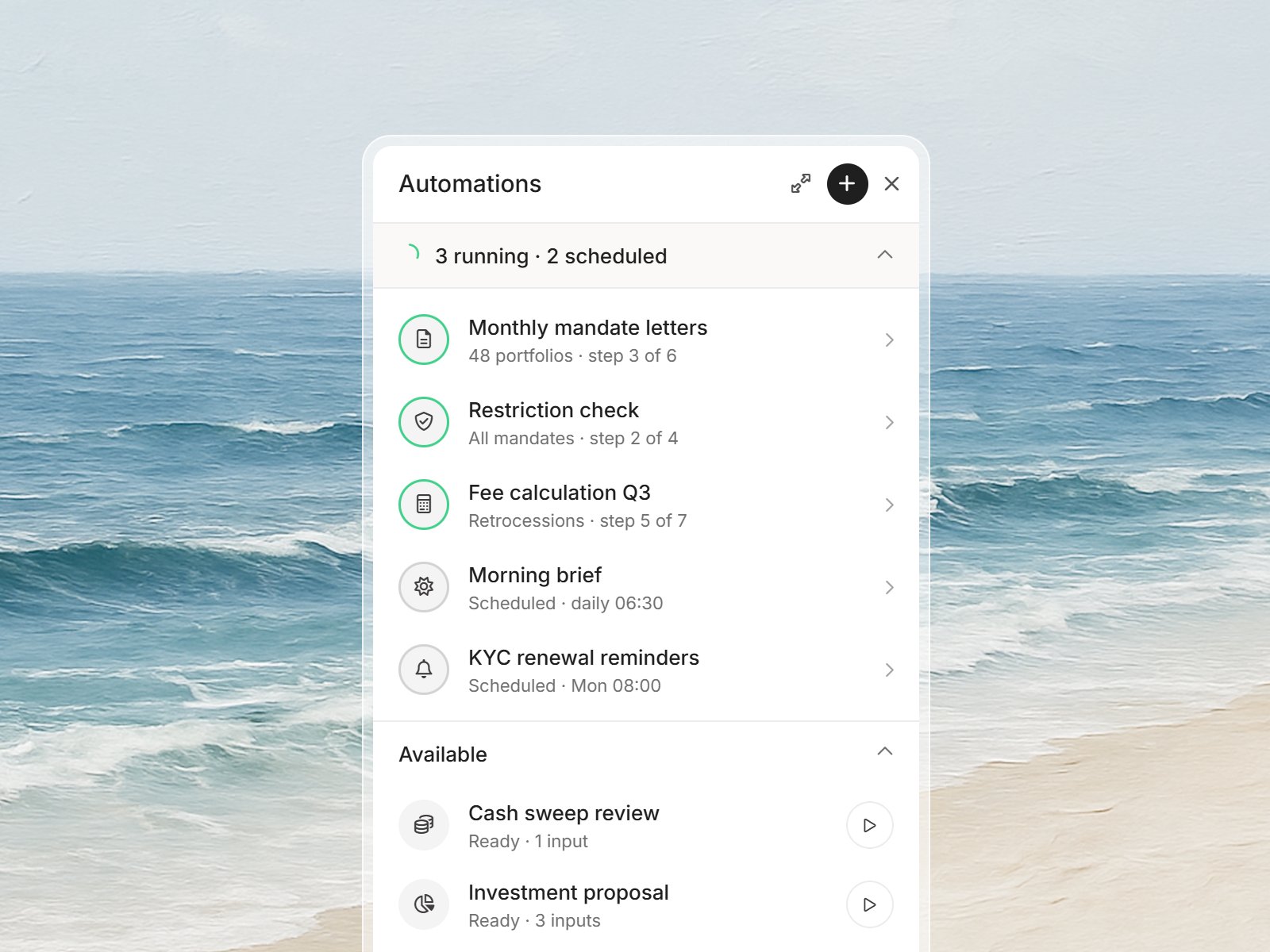Click 'Ready · 1 input' text

pos(528,841)
